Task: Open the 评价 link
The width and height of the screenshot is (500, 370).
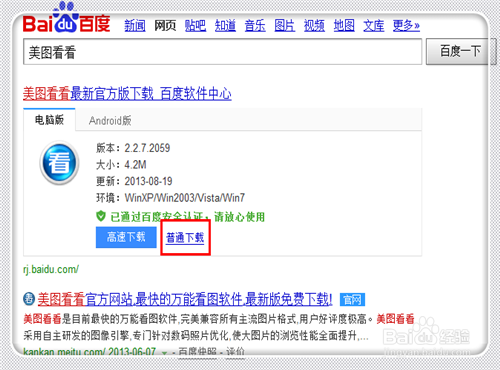Action: tap(235, 352)
